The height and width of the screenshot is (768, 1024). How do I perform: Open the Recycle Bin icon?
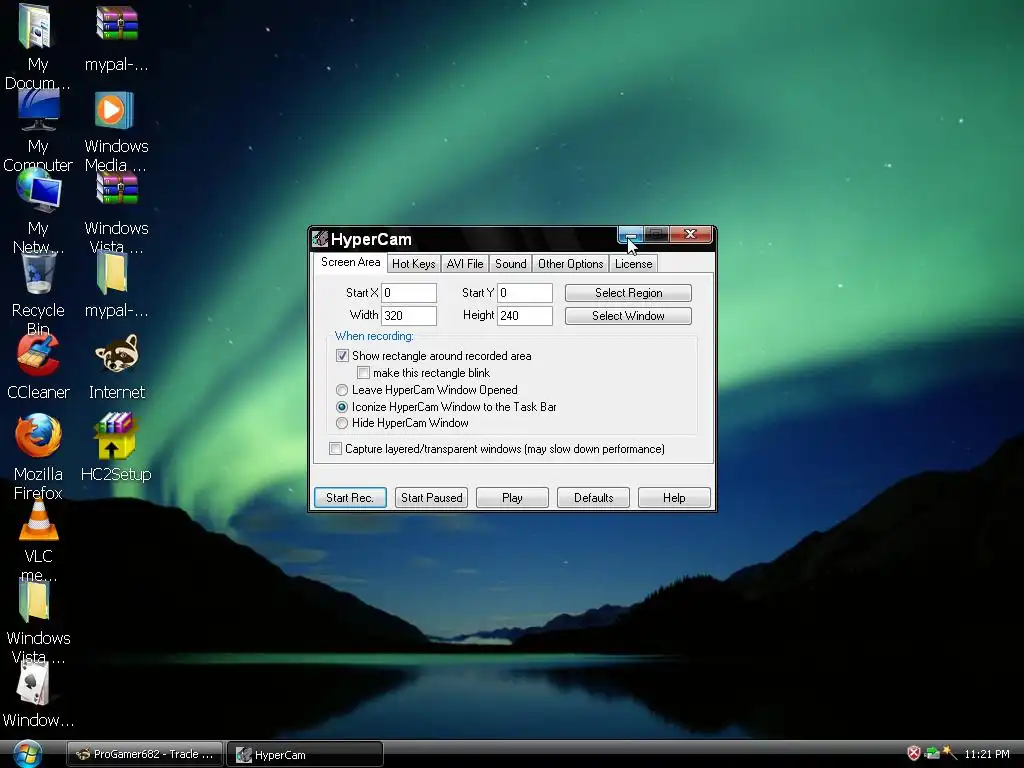coord(39,273)
